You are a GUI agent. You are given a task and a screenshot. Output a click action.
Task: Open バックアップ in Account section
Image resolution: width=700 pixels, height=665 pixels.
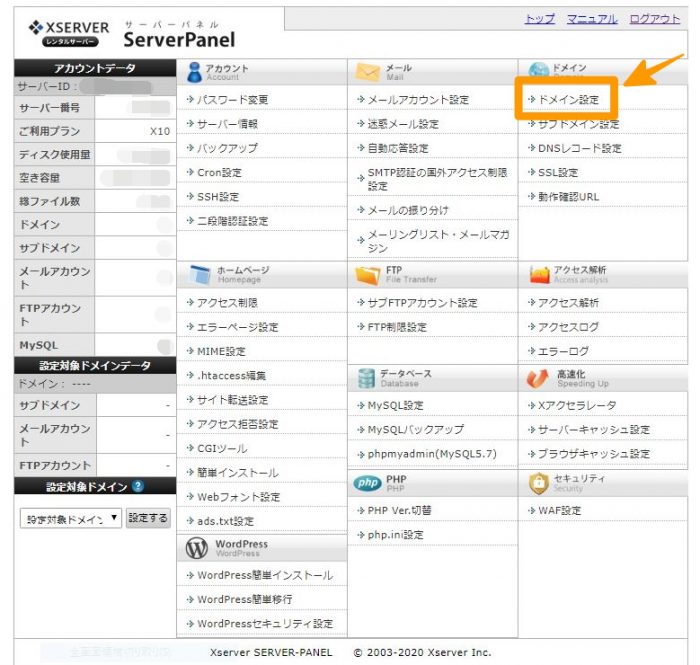point(227,148)
